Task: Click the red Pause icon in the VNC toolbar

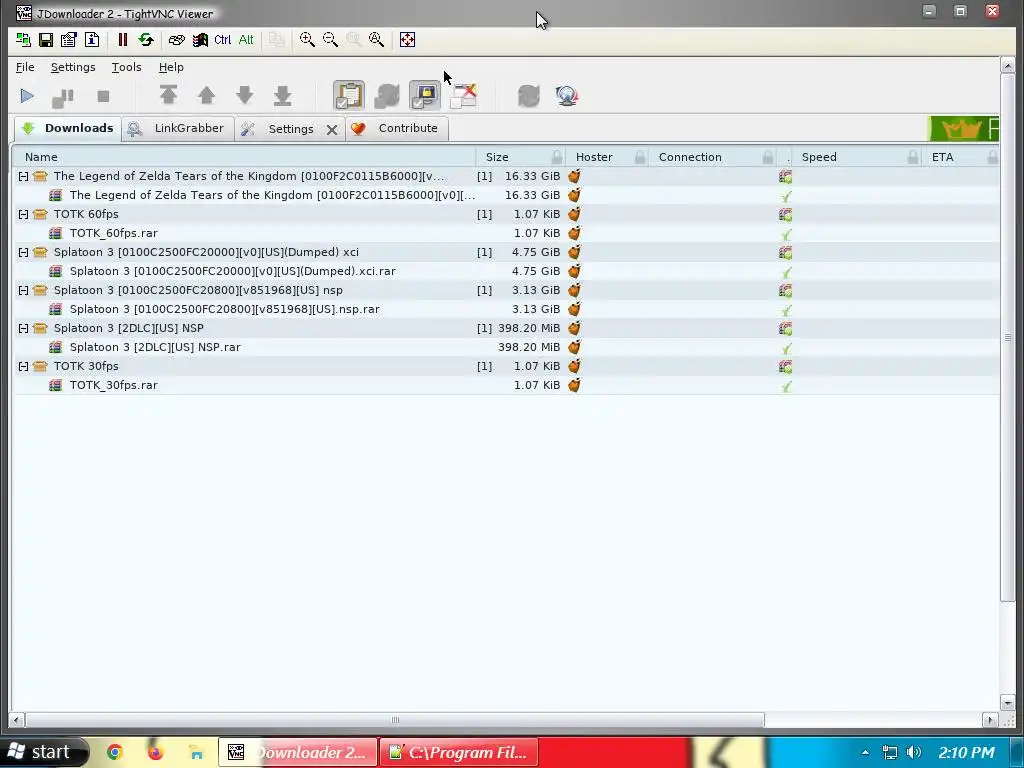Action: pos(122,40)
